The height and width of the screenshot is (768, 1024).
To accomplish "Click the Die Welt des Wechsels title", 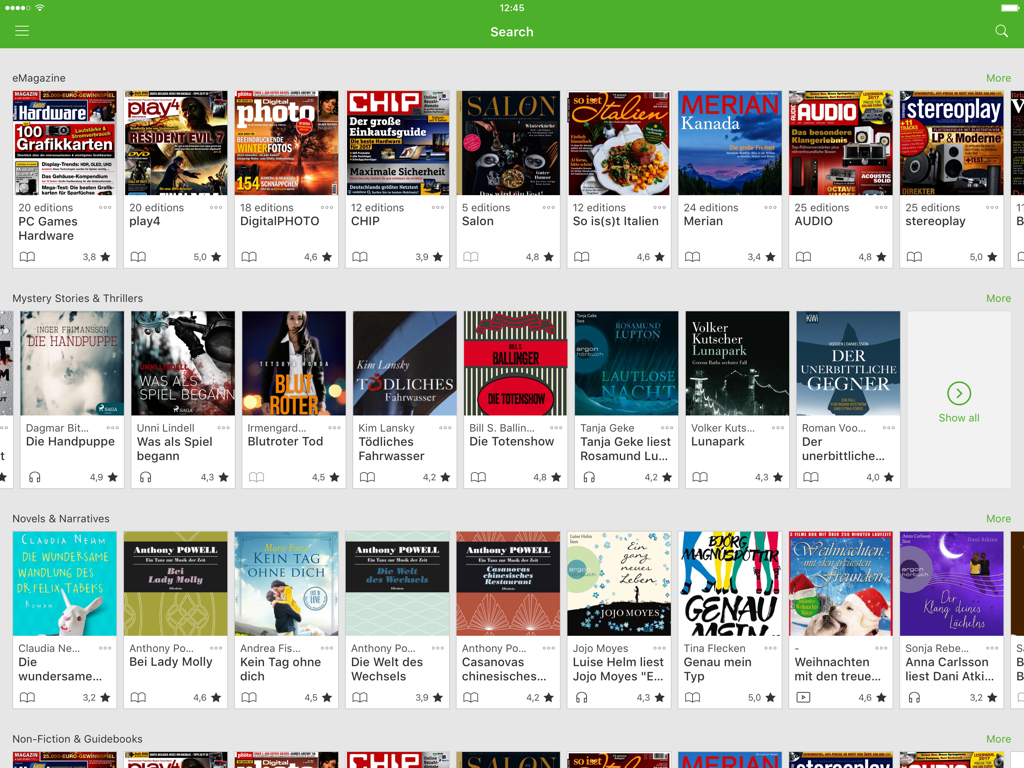I will (x=387, y=669).
